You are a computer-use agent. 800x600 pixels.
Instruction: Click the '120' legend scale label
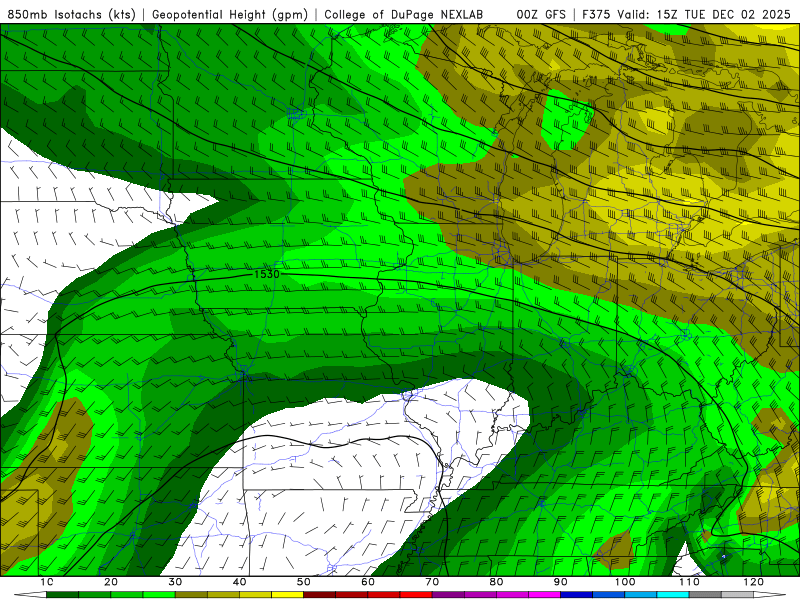point(754,582)
